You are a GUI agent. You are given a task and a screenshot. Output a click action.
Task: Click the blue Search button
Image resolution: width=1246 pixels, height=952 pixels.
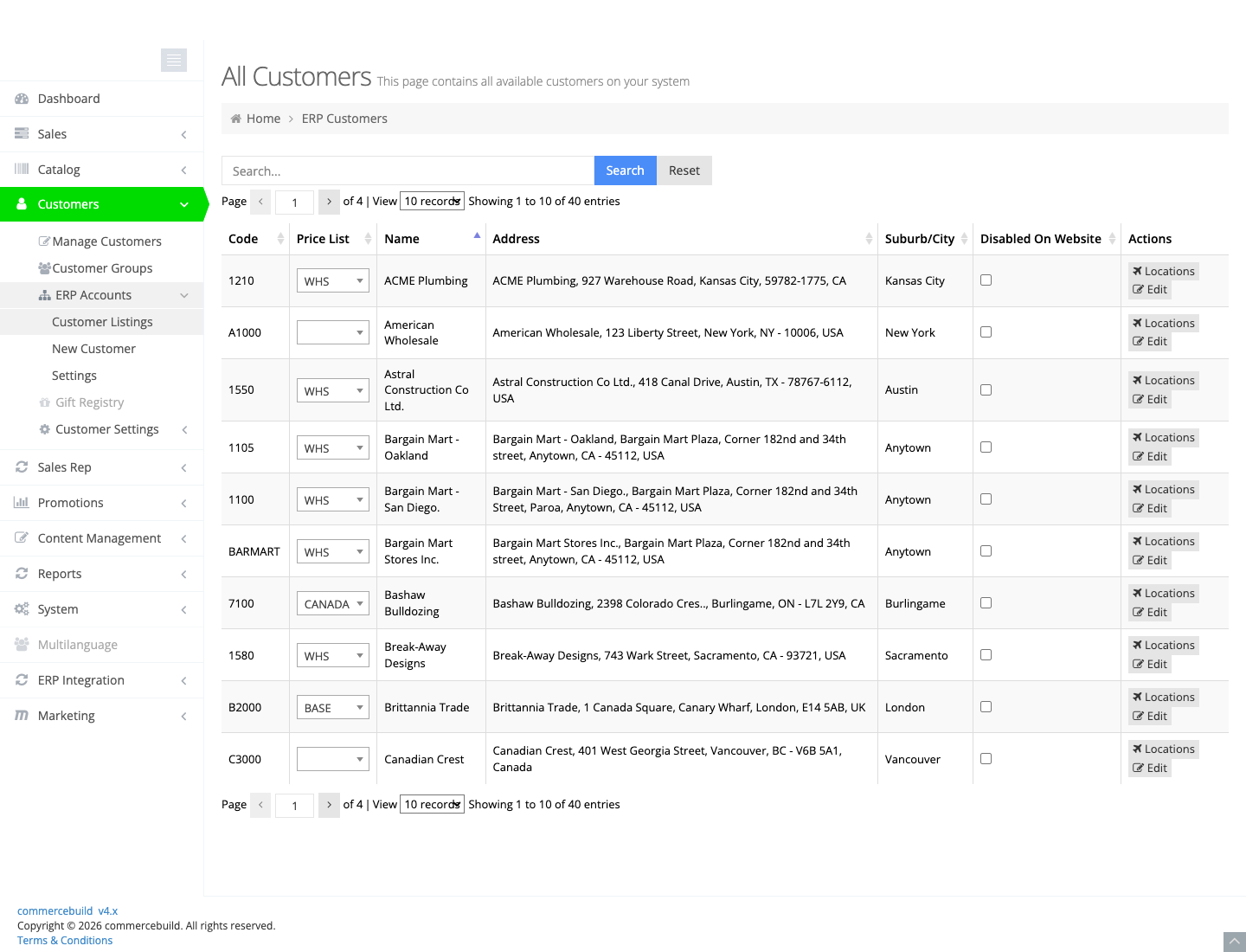tap(625, 170)
